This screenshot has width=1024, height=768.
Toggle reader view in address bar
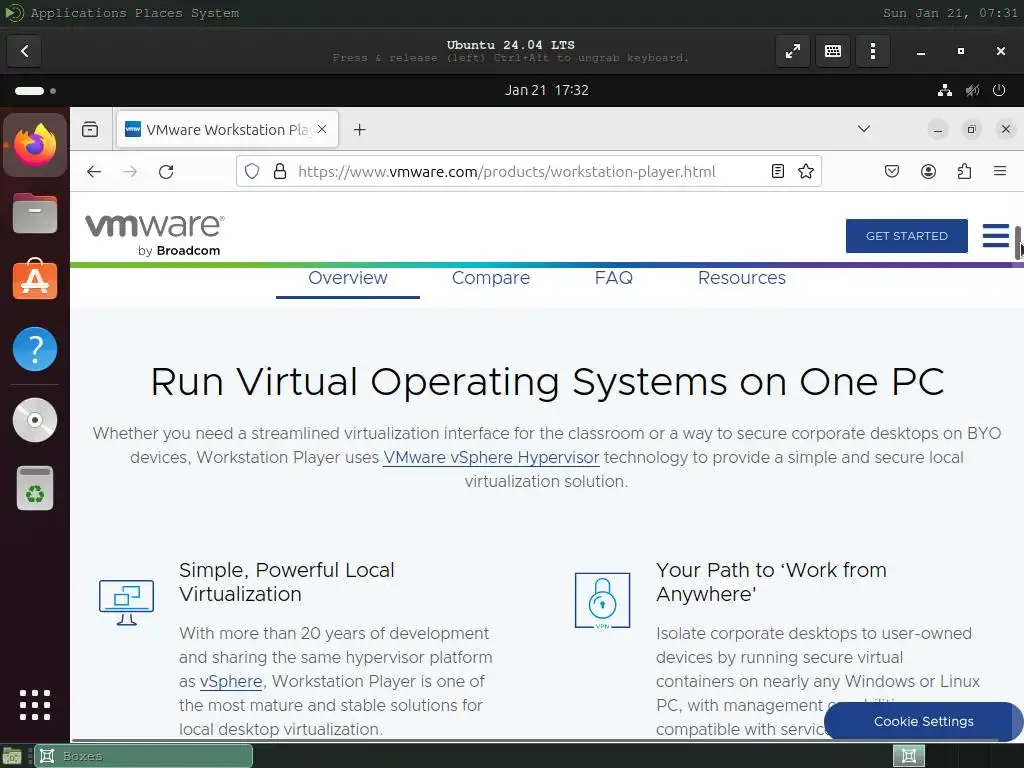[x=777, y=172]
